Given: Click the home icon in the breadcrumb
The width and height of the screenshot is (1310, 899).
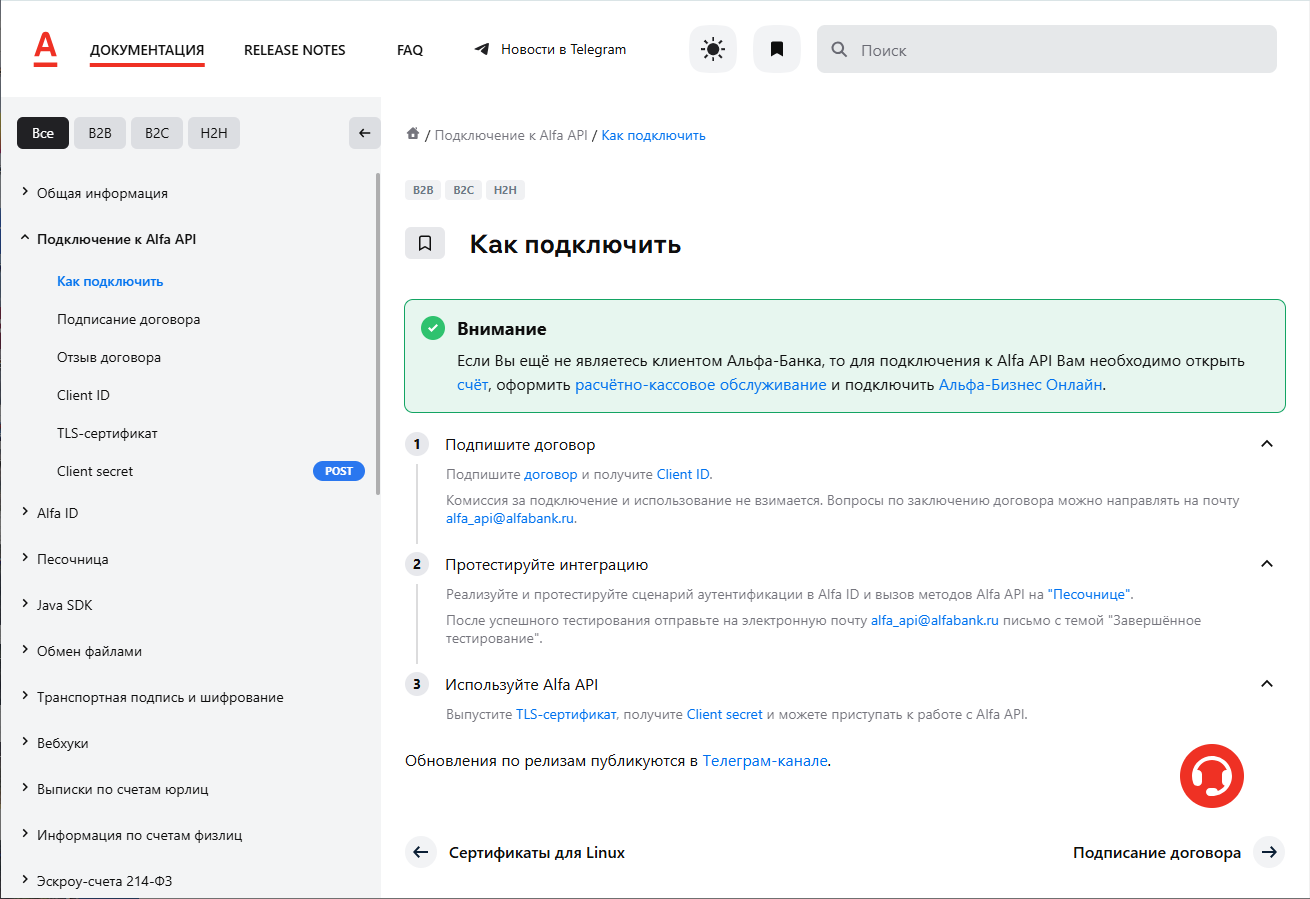Looking at the screenshot, I should coord(412,135).
